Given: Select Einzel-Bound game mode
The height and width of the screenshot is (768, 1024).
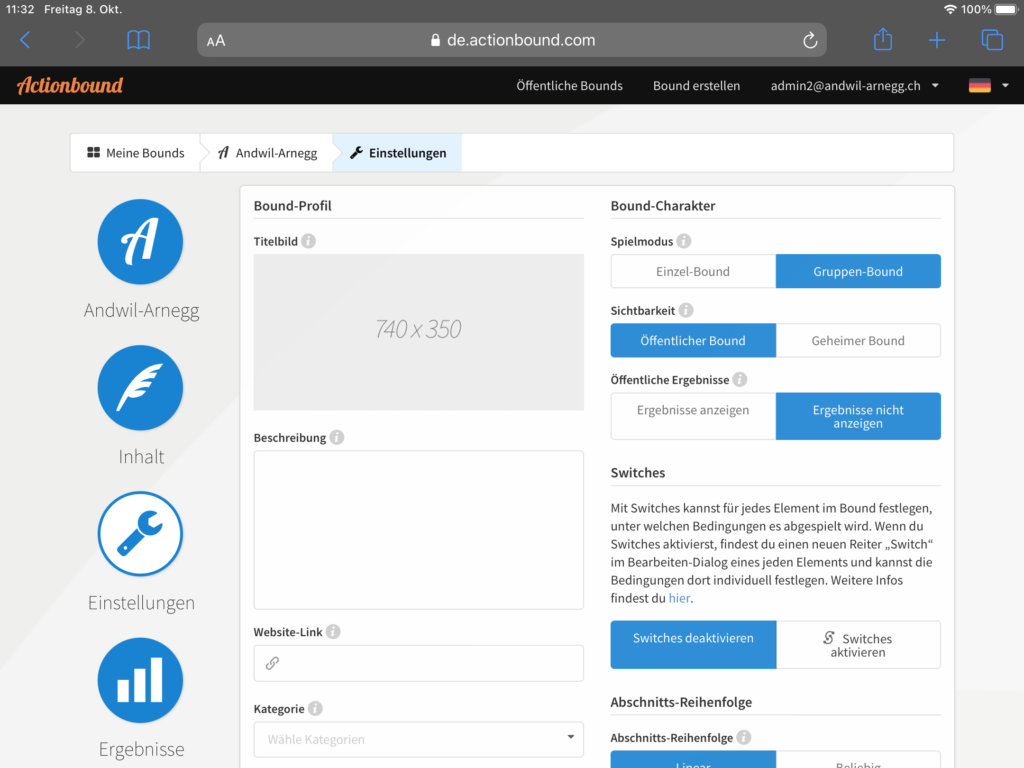Looking at the screenshot, I should click(693, 271).
